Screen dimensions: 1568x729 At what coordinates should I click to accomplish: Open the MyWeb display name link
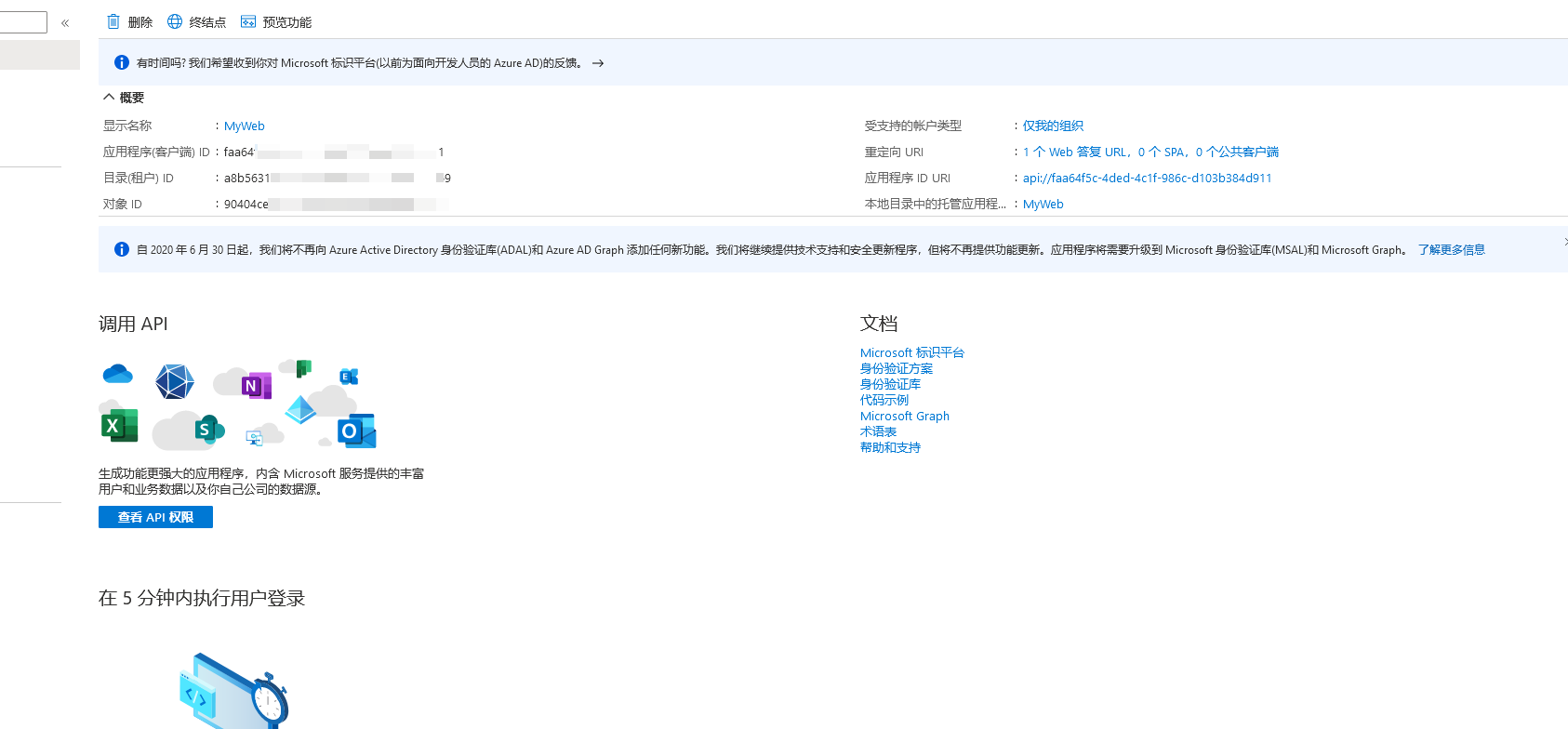click(245, 126)
